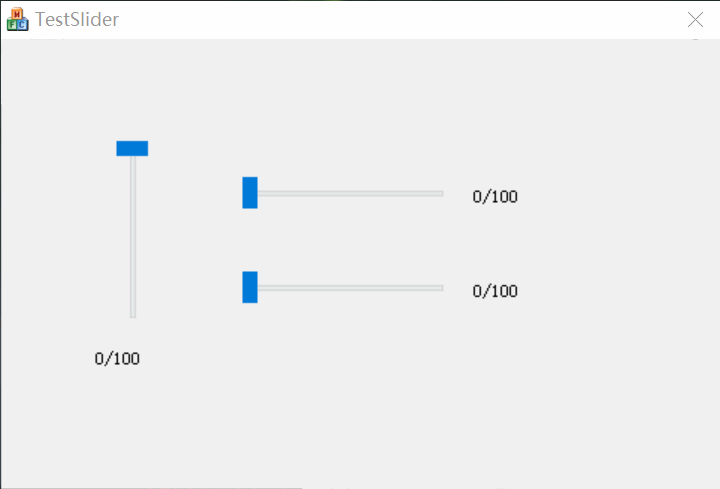Screen dimensions: 720x489
Task: Click upper horizontal track just right of its handle
Action: 270,193
